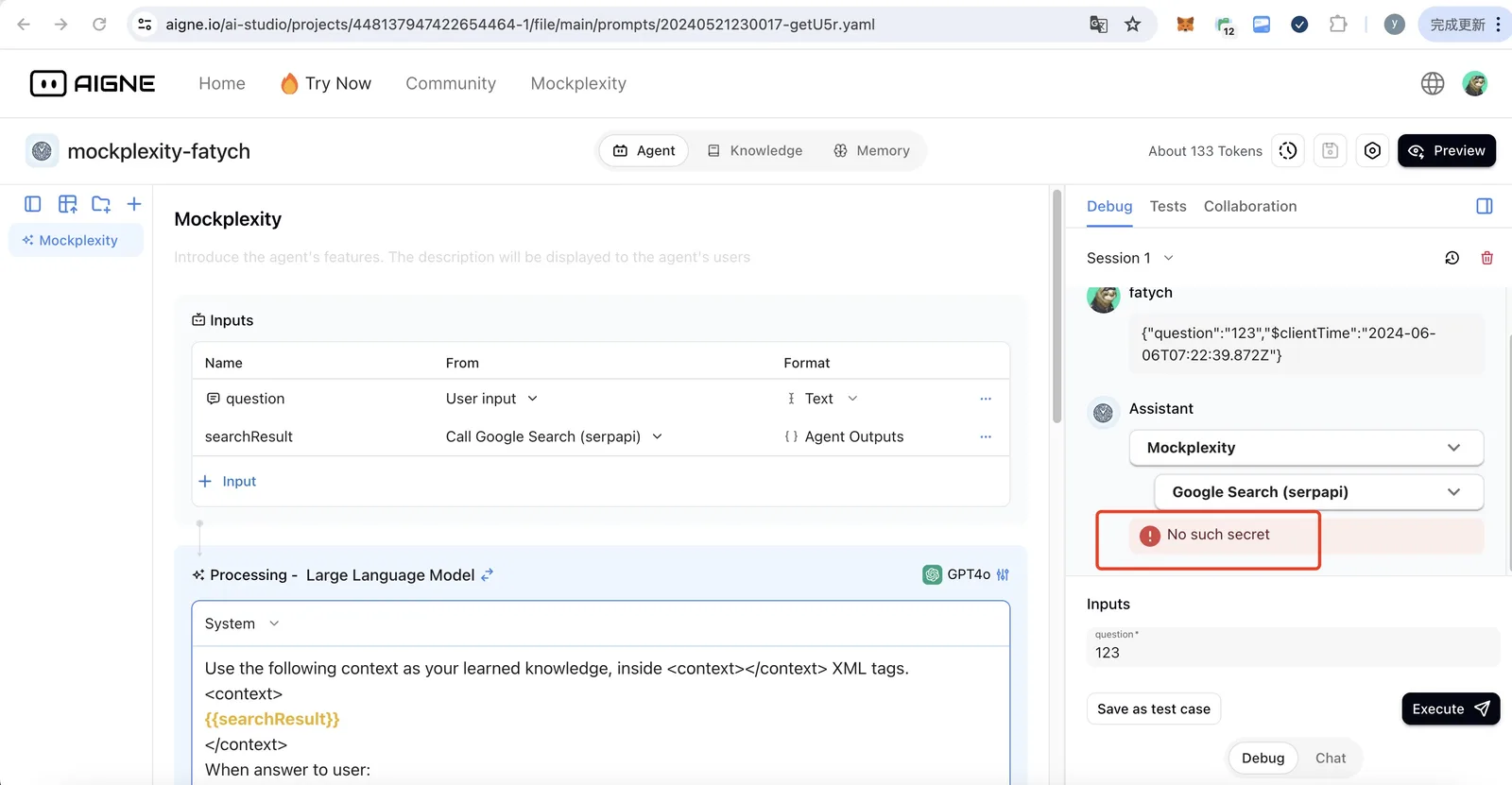Add a new file with the plus icon
The image size is (1512, 785).
134,204
